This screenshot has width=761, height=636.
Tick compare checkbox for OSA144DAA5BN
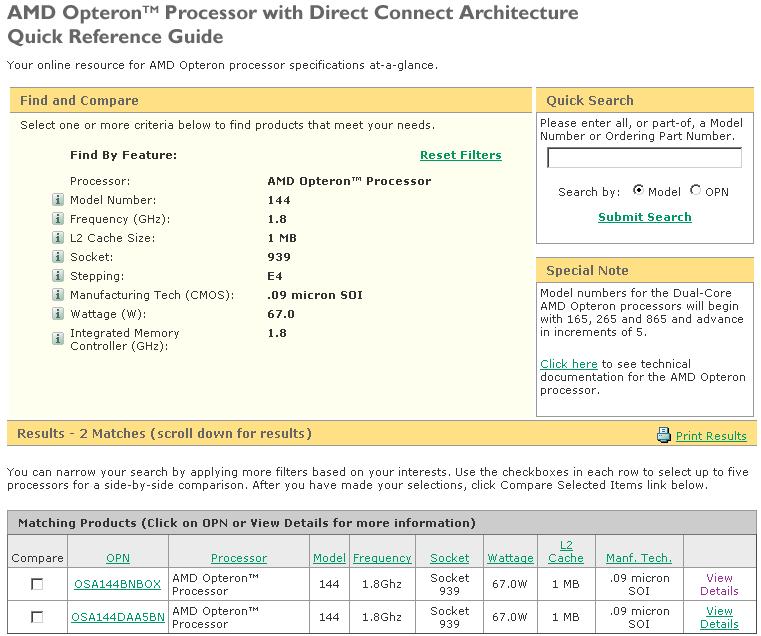click(37, 617)
